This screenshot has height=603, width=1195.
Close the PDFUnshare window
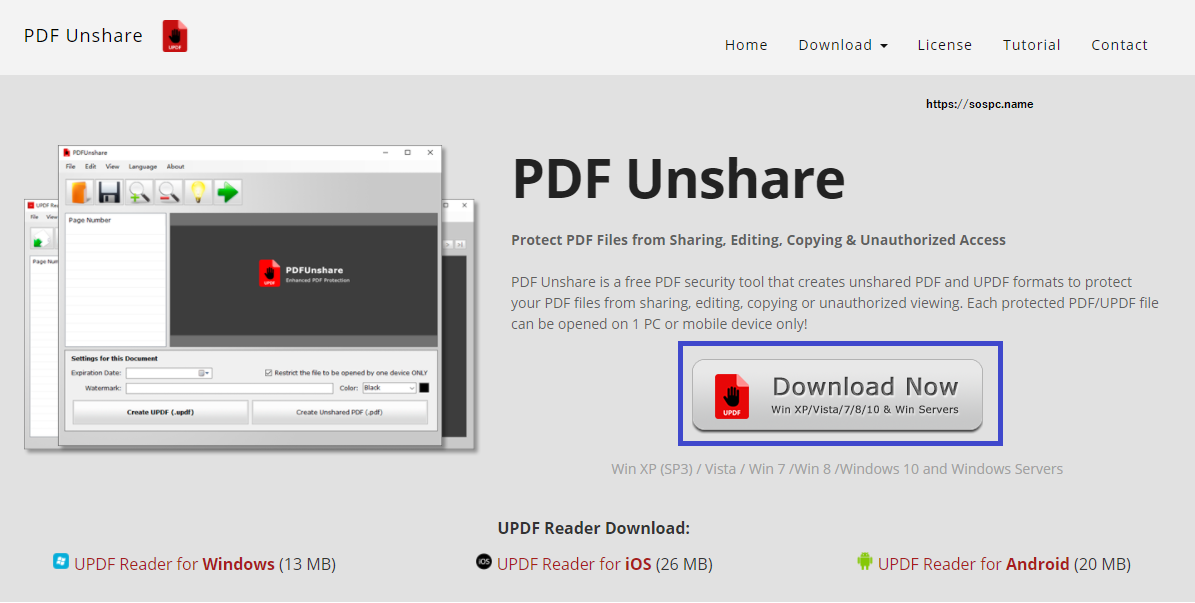tap(431, 152)
